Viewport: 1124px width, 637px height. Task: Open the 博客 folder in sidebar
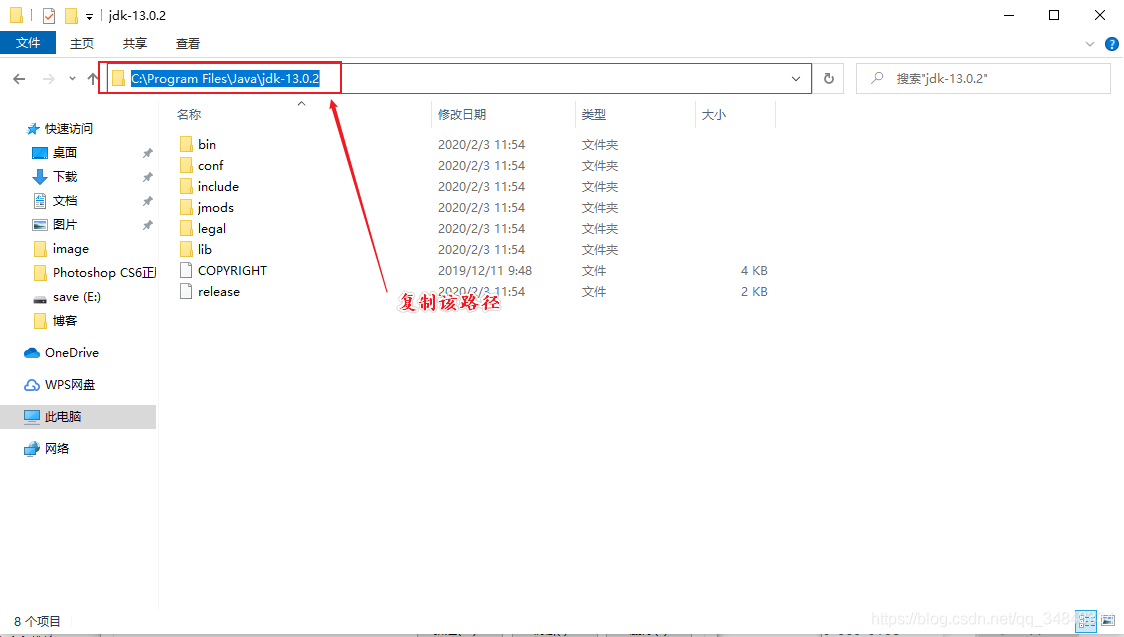click(65, 320)
